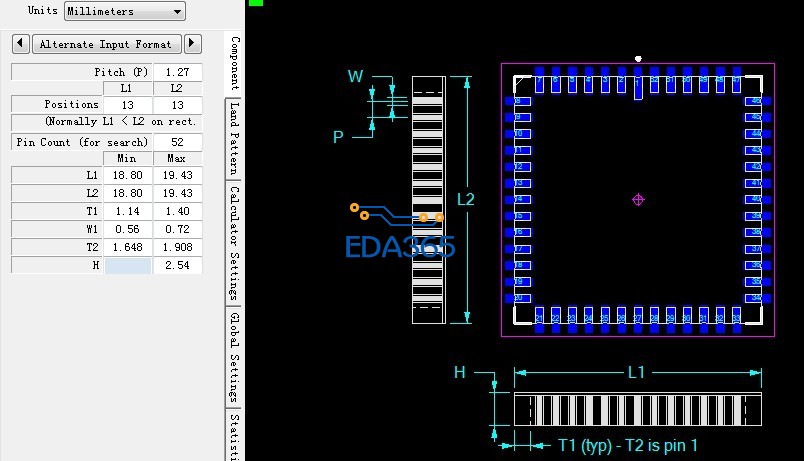
Task: Click the "Pin Count (for search)" label
Action: 82,142
